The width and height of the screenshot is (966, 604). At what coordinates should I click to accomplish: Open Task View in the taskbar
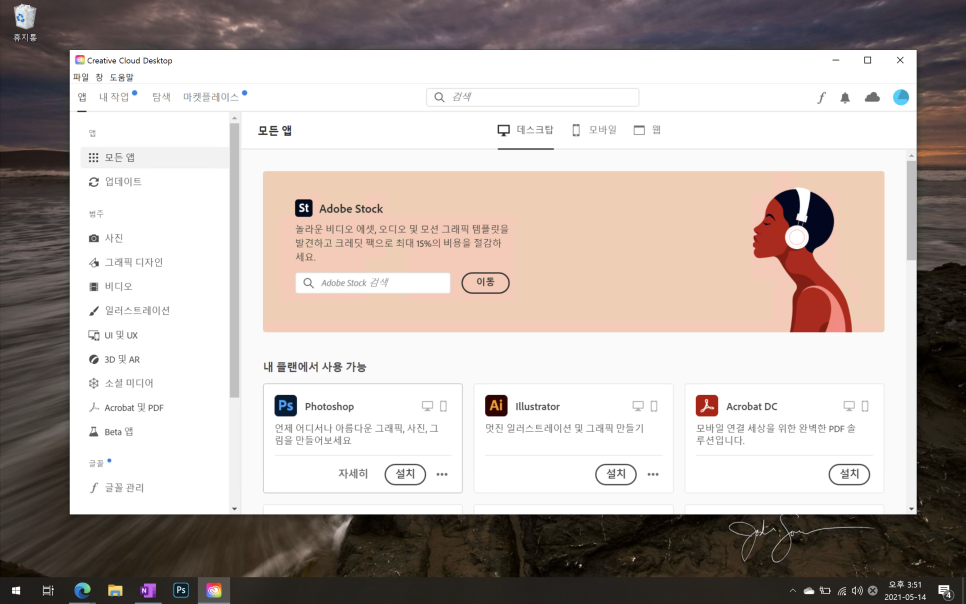[x=48, y=590]
